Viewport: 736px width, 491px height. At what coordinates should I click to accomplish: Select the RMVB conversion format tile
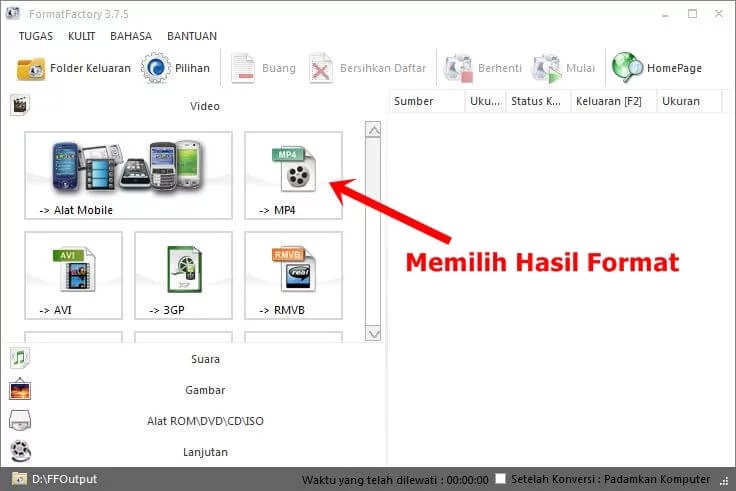293,276
